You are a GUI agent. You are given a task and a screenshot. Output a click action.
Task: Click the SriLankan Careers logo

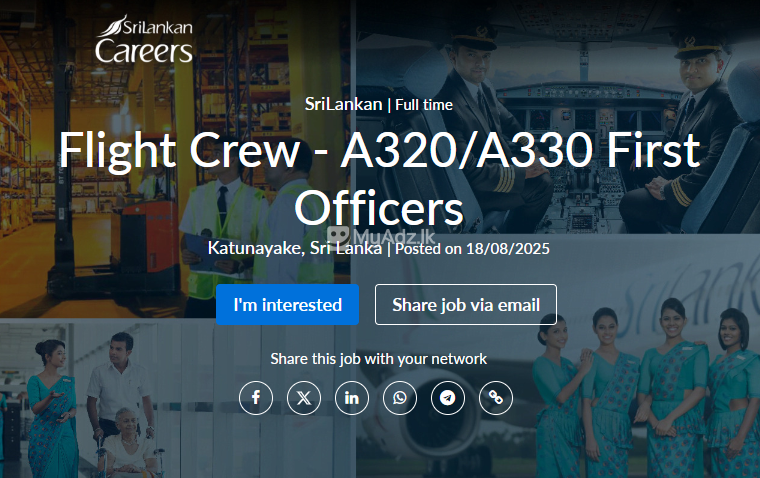coord(143,40)
